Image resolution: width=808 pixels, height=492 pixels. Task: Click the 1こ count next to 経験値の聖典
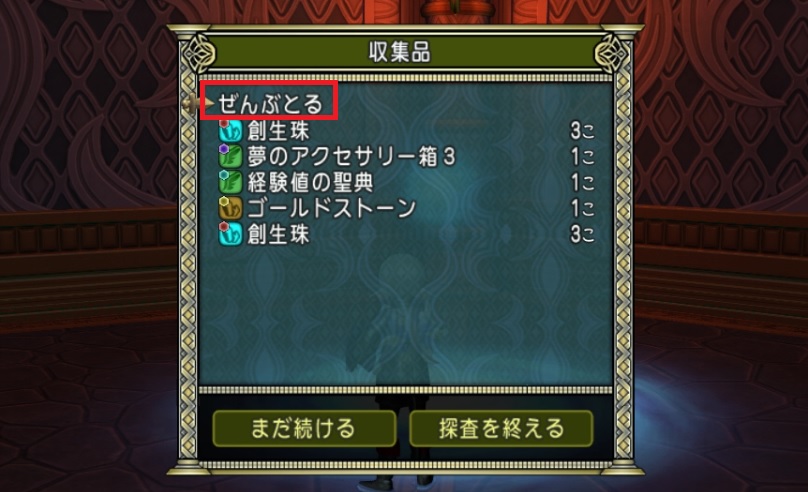[582, 182]
